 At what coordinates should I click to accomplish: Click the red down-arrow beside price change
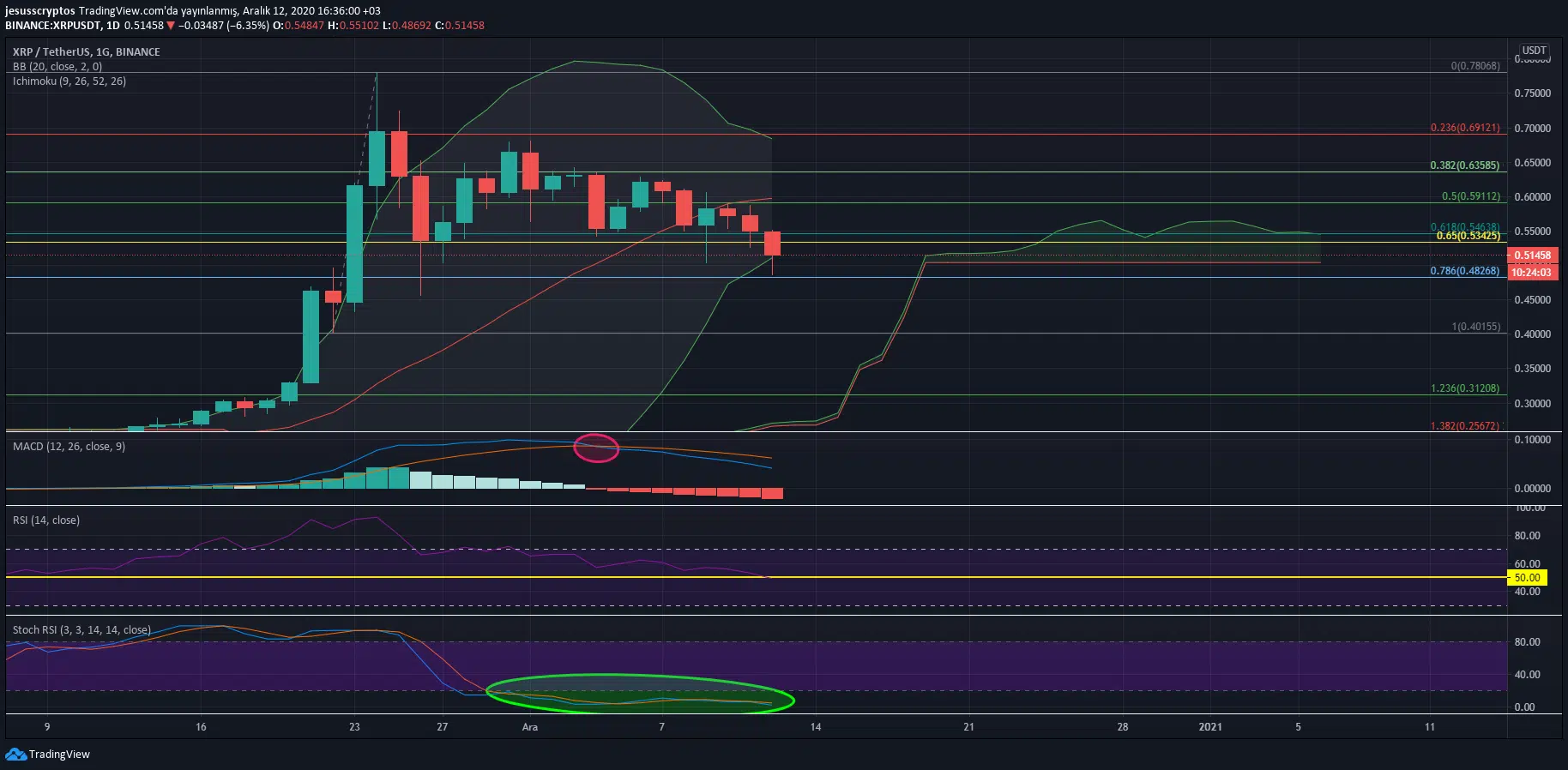point(171,26)
